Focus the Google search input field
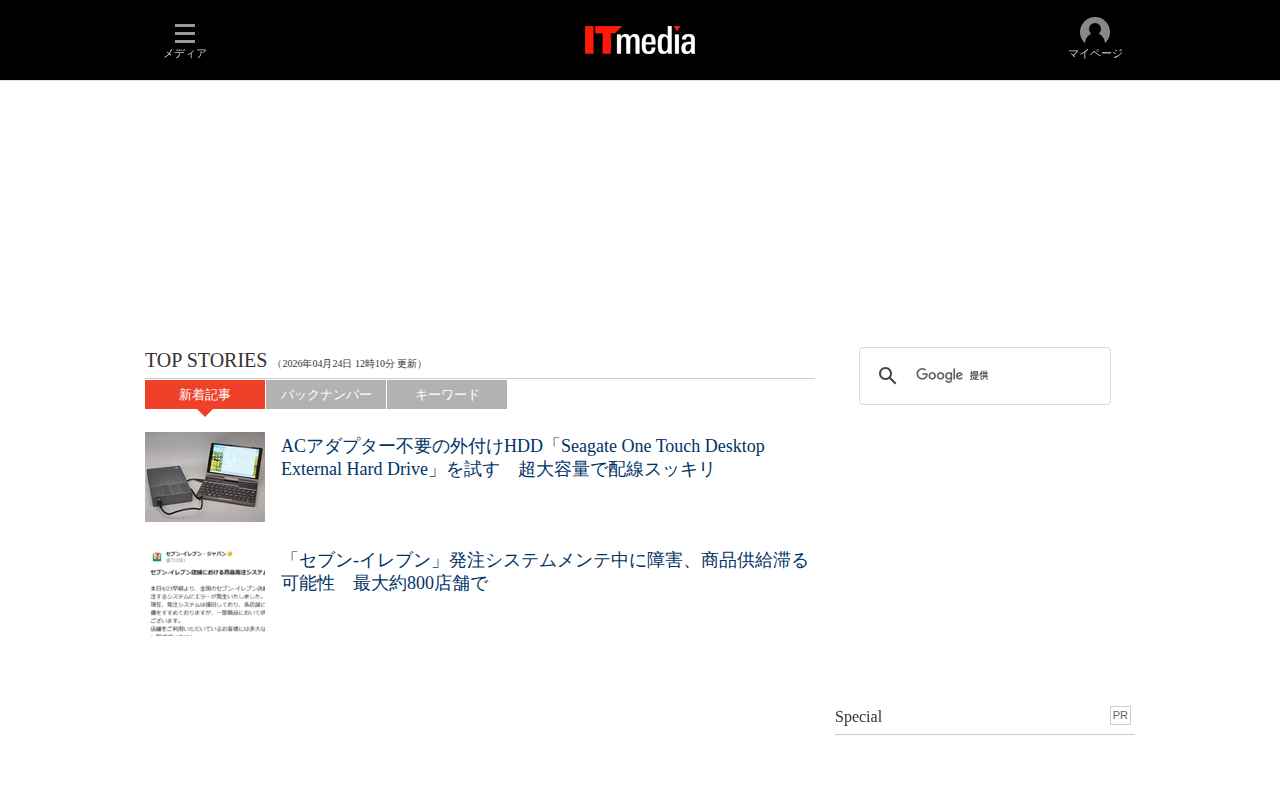 (x=1003, y=376)
